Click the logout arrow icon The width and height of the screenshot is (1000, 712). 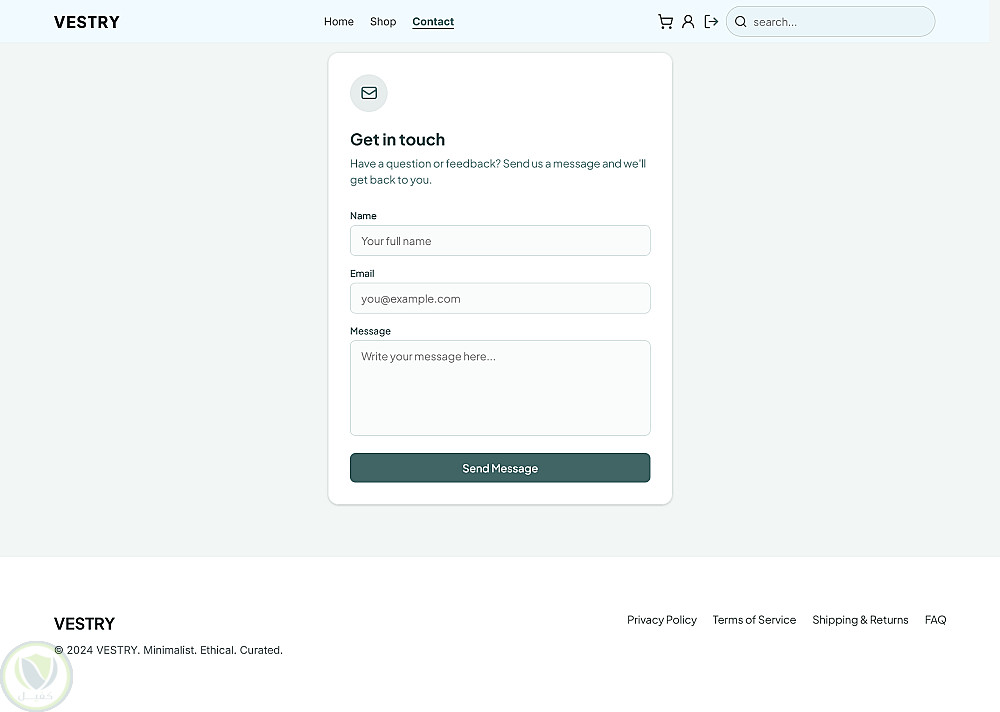coord(711,22)
